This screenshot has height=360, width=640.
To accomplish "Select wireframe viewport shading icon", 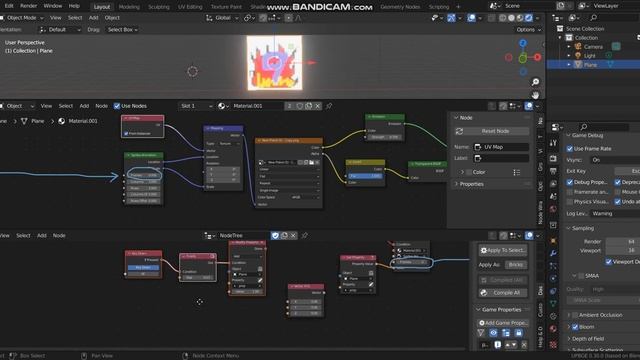I will (x=503, y=18).
